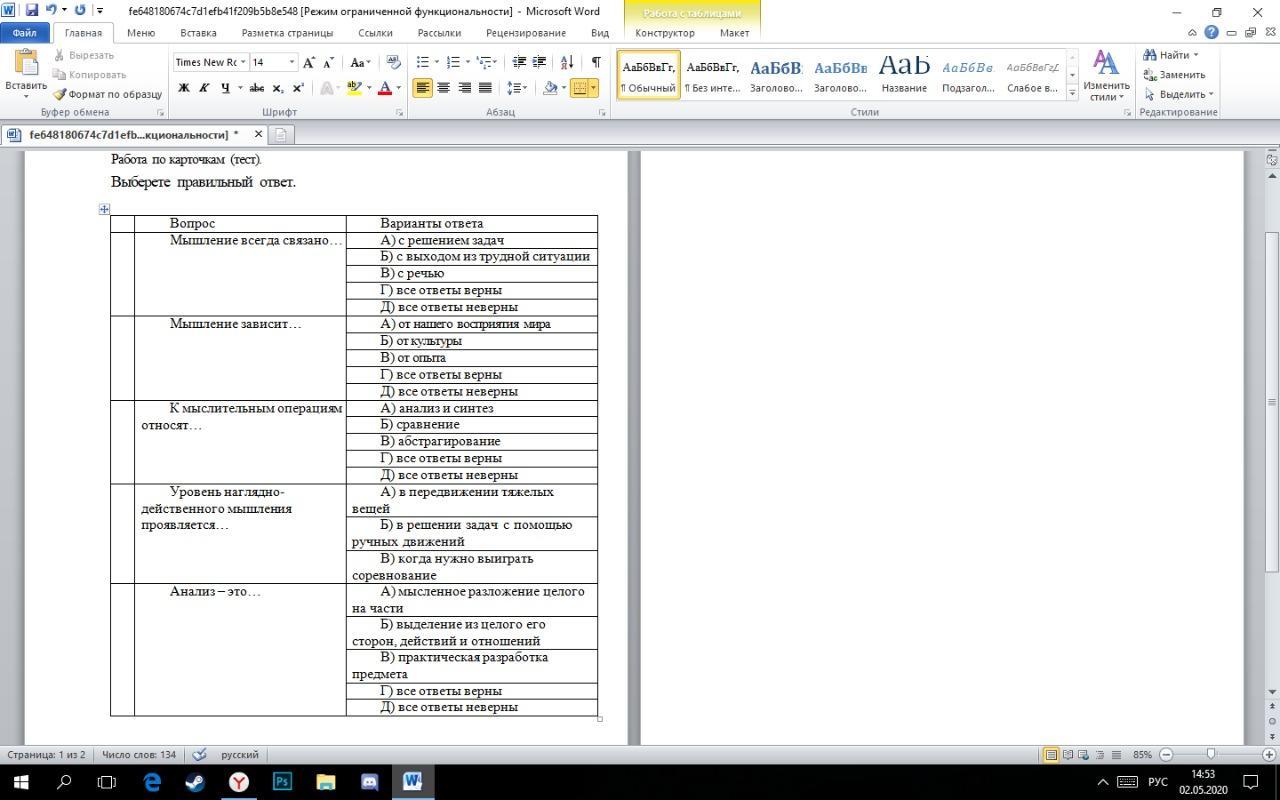Switch to the Рецензирование tab
The width and height of the screenshot is (1280, 800).
point(526,33)
